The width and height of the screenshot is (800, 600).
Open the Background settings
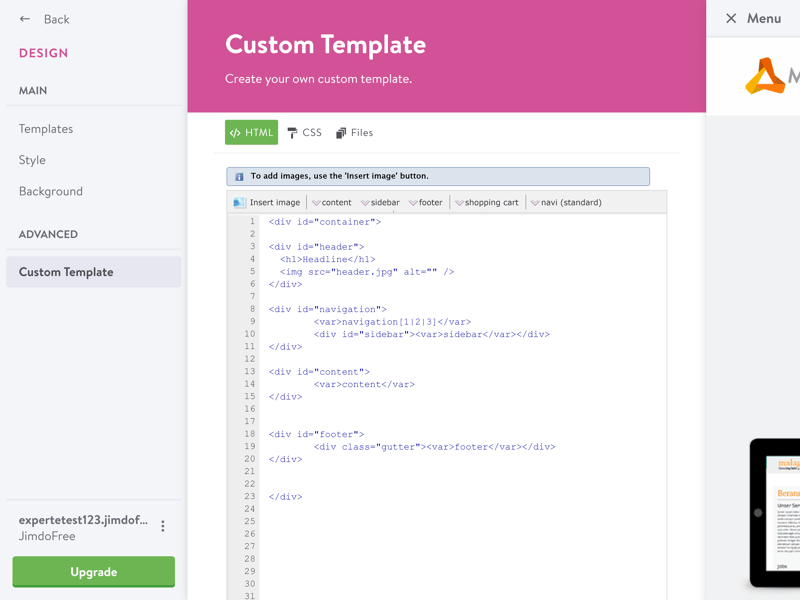click(51, 191)
